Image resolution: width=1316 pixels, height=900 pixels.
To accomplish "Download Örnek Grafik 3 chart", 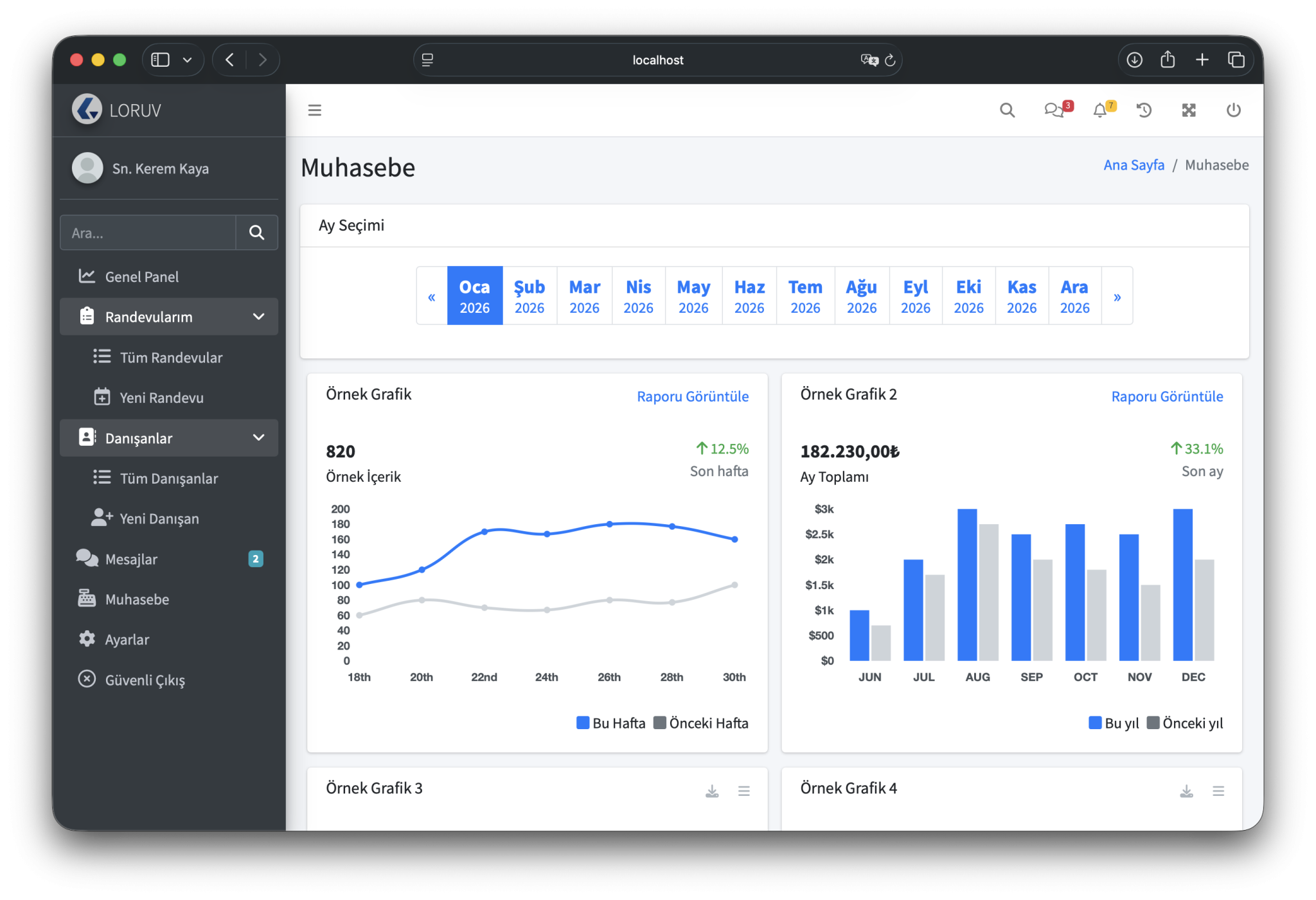I will click(x=712, y=791).
